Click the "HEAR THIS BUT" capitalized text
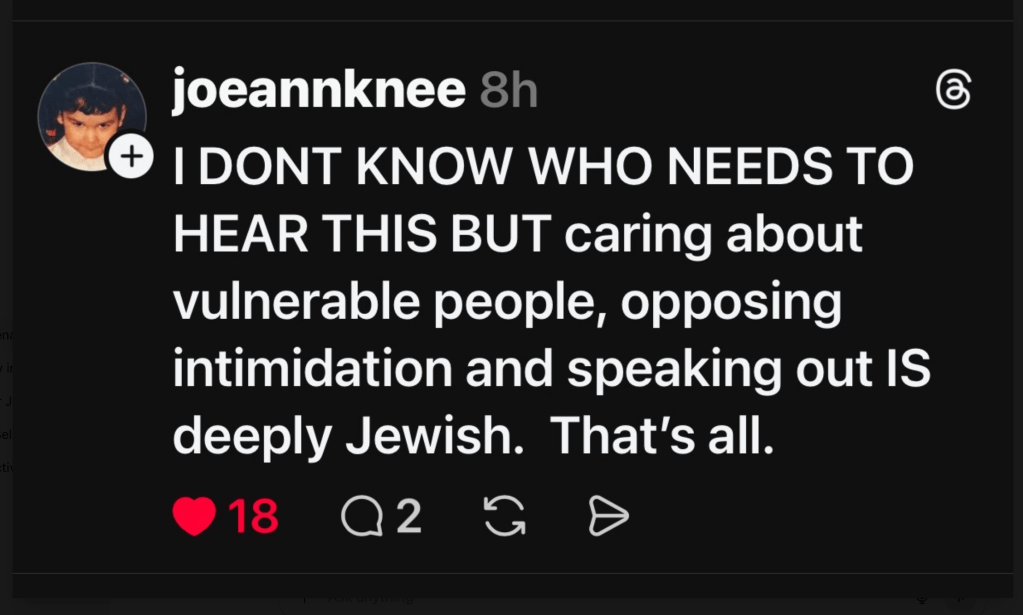This screenshot has width=1023, height=615. tap(362, 234)
